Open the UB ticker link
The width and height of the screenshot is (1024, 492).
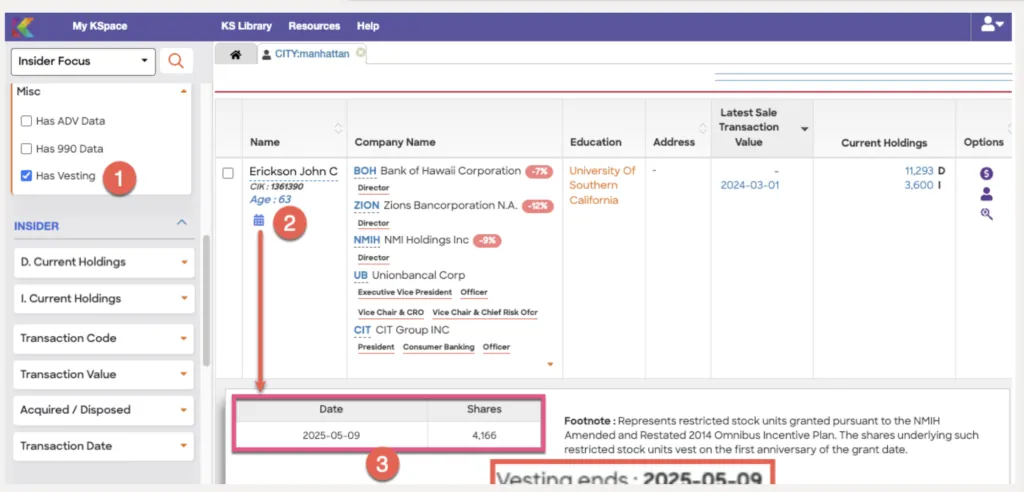[360, 276]
